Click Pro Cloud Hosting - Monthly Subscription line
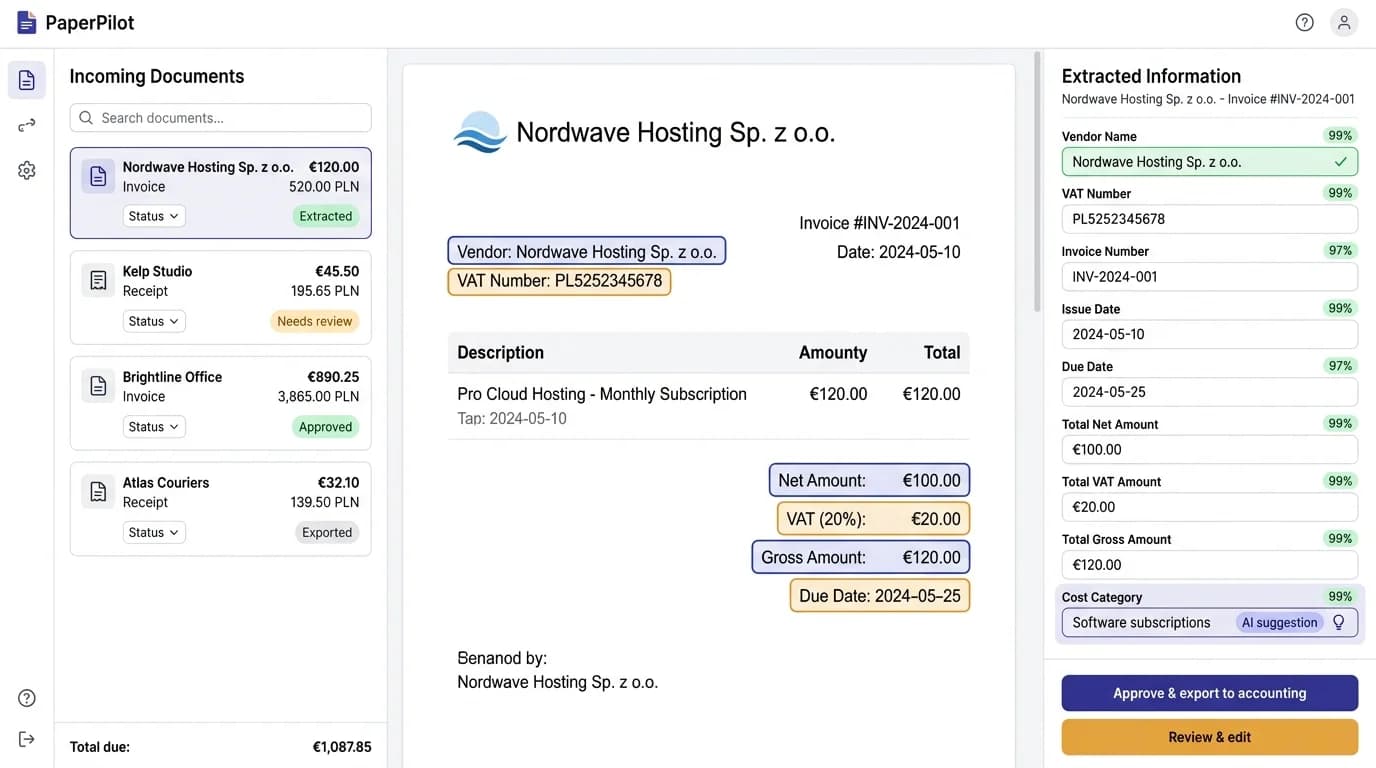1376x768 pixels. coord(602,394)
